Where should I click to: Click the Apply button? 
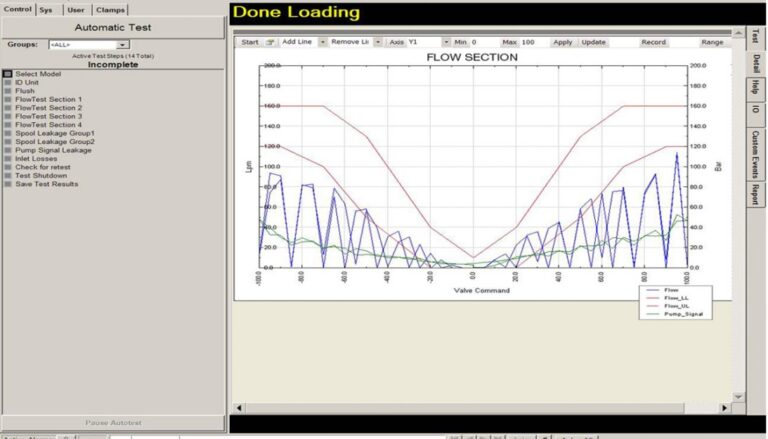click(563, 42)
